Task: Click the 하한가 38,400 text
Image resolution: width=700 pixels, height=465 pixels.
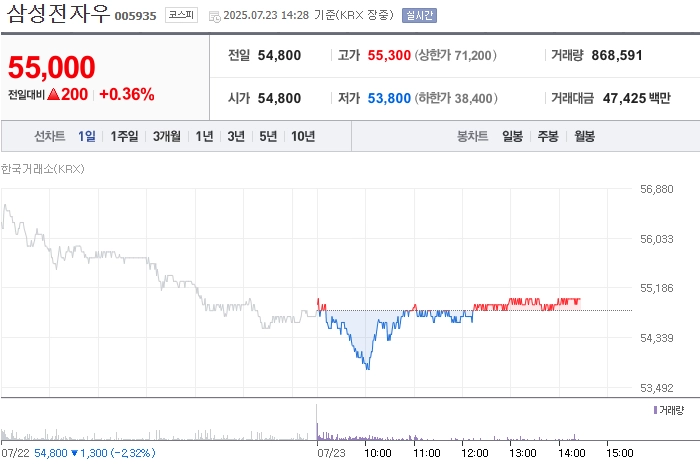Action: pyautogui.click(x=456, y=98)
